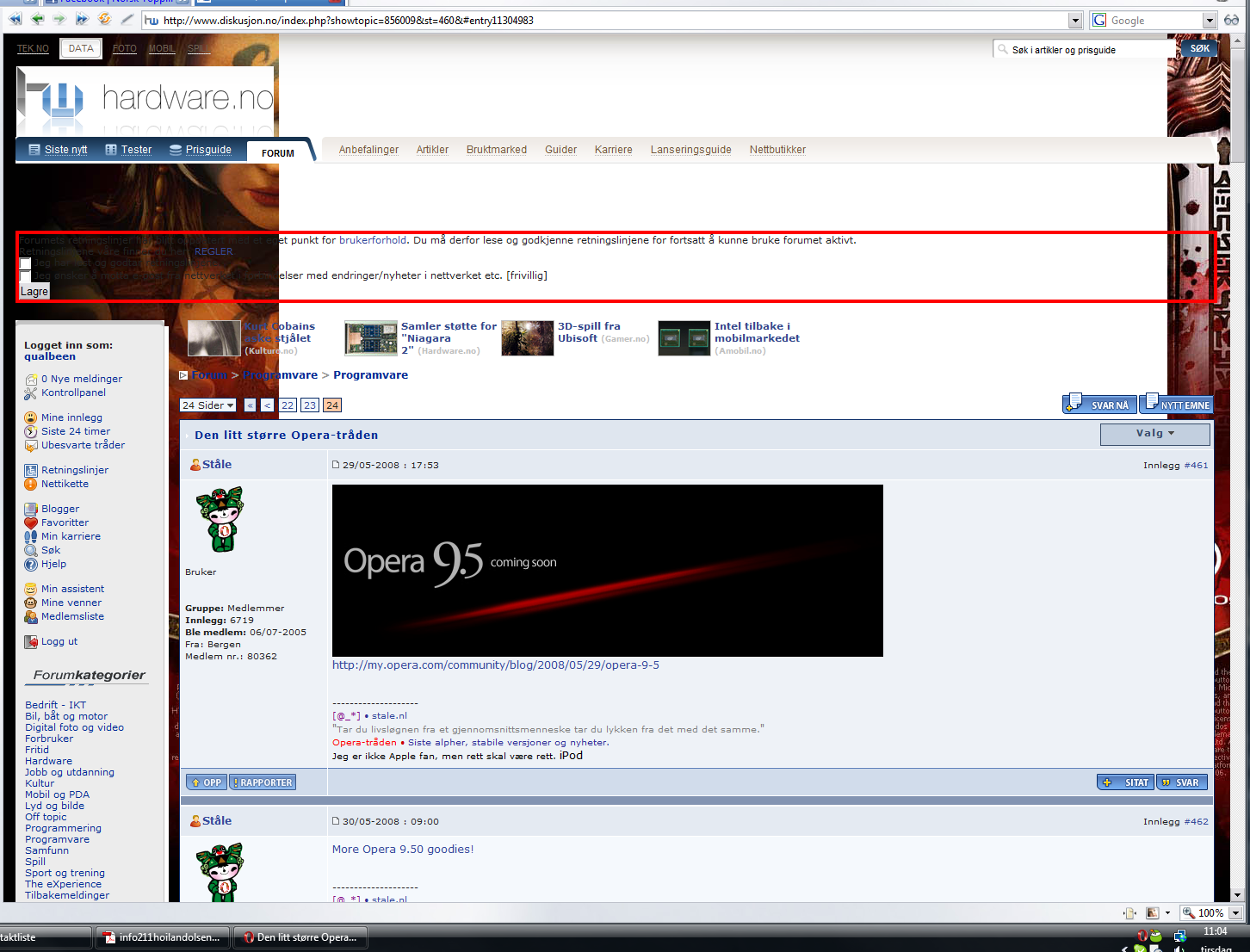Click the user icon beside Ståle in post #461
Viewport: 1250px width, 952px height.
[195, 464]
